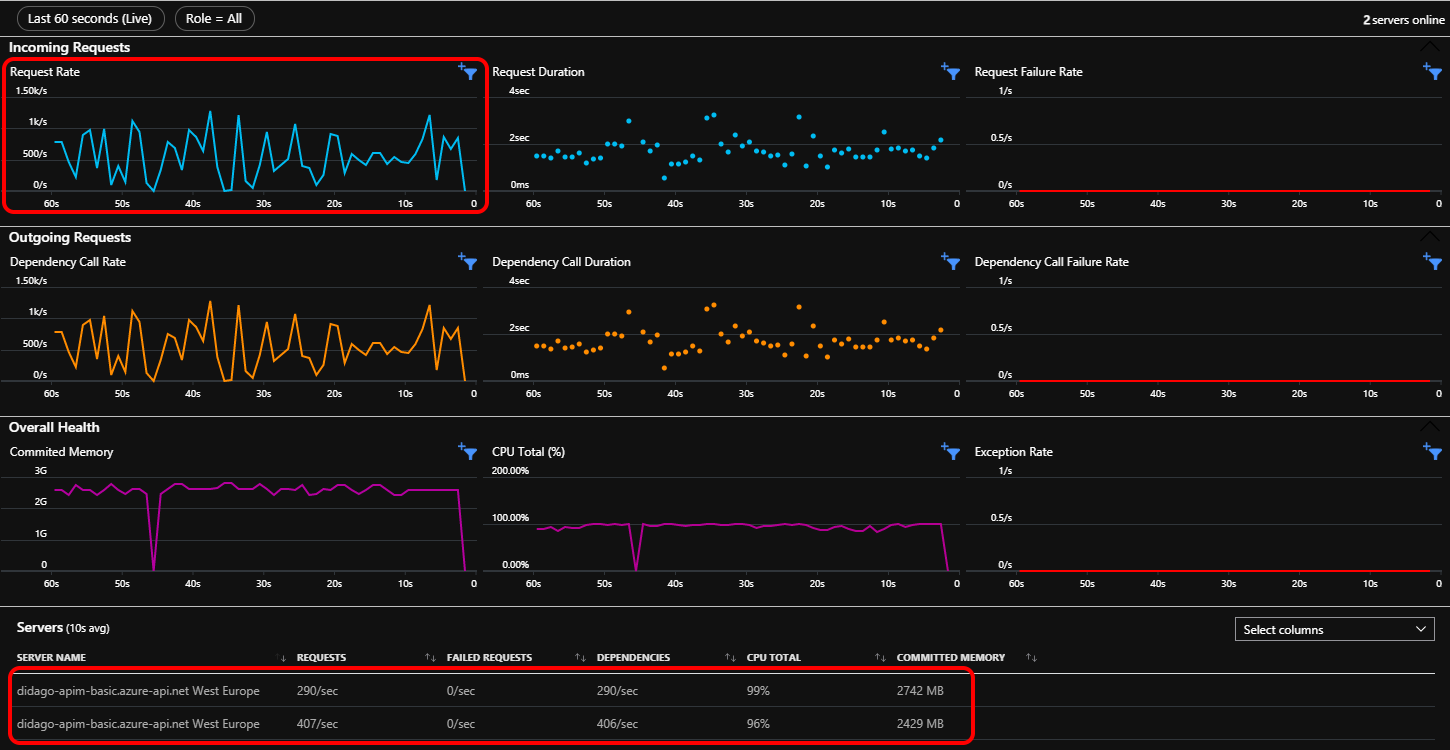1450x750 pixels.
Task: Add filter on Commited Memory chart
Action: [x=469, y=451]
